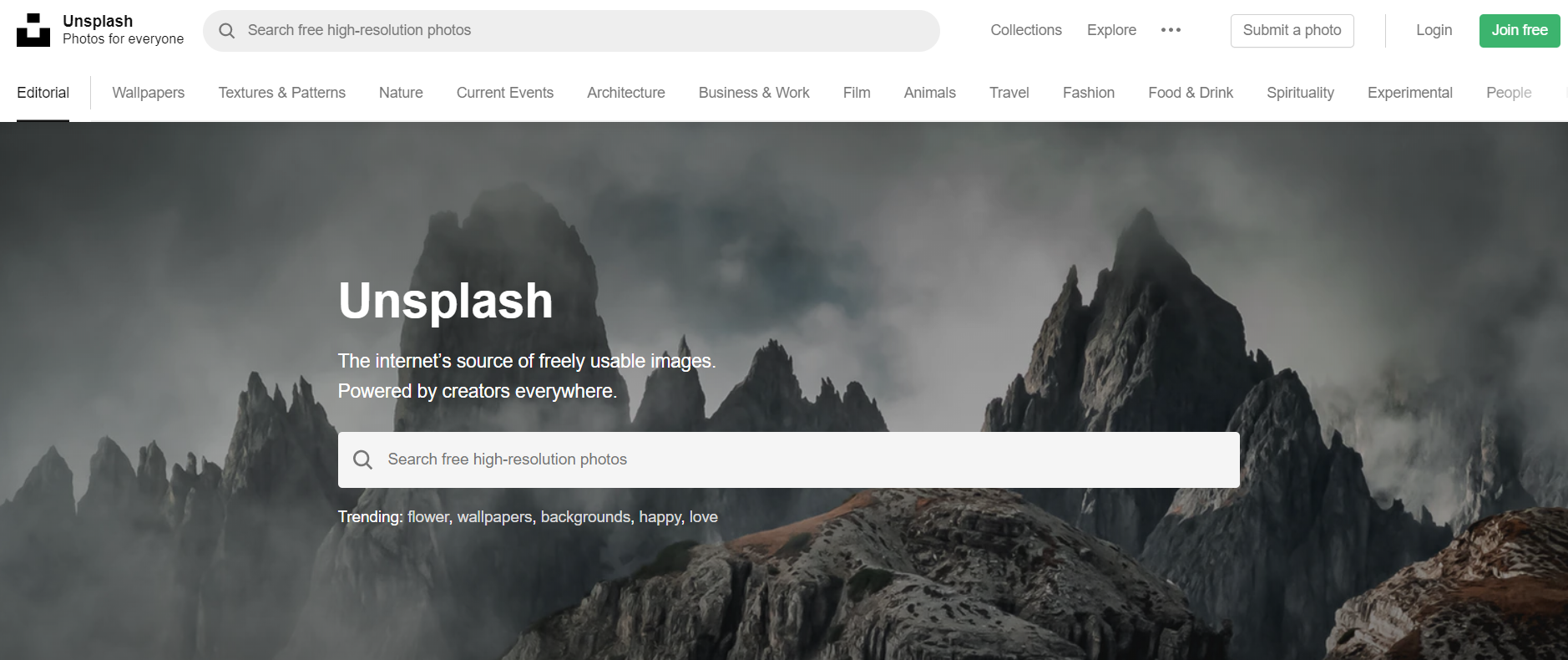The image size is (1568, 660).
Task: Click the Unsplash logo icon
Action: (x=33, y=30)
